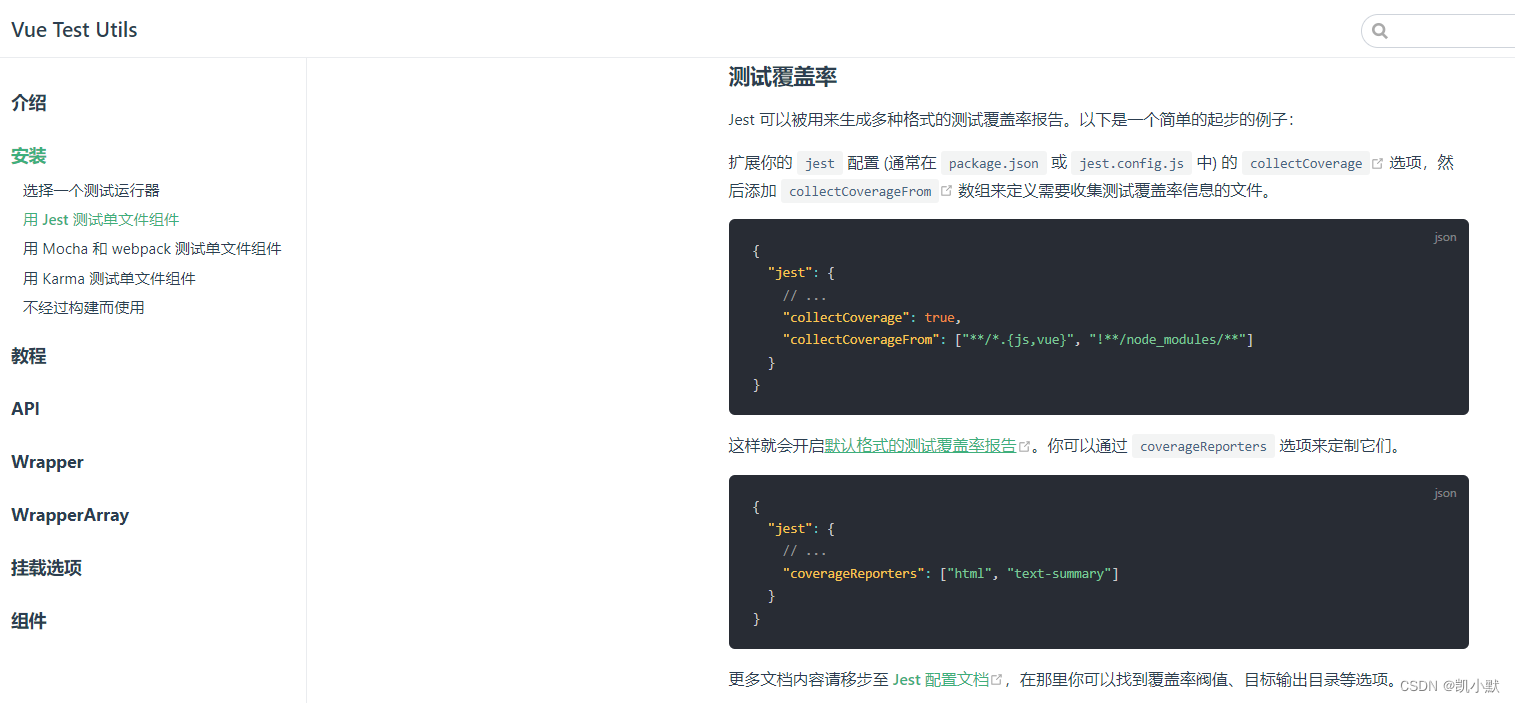Click the Vue Test Utils site title
The image size is (1515, 703).
click(73, 29)
